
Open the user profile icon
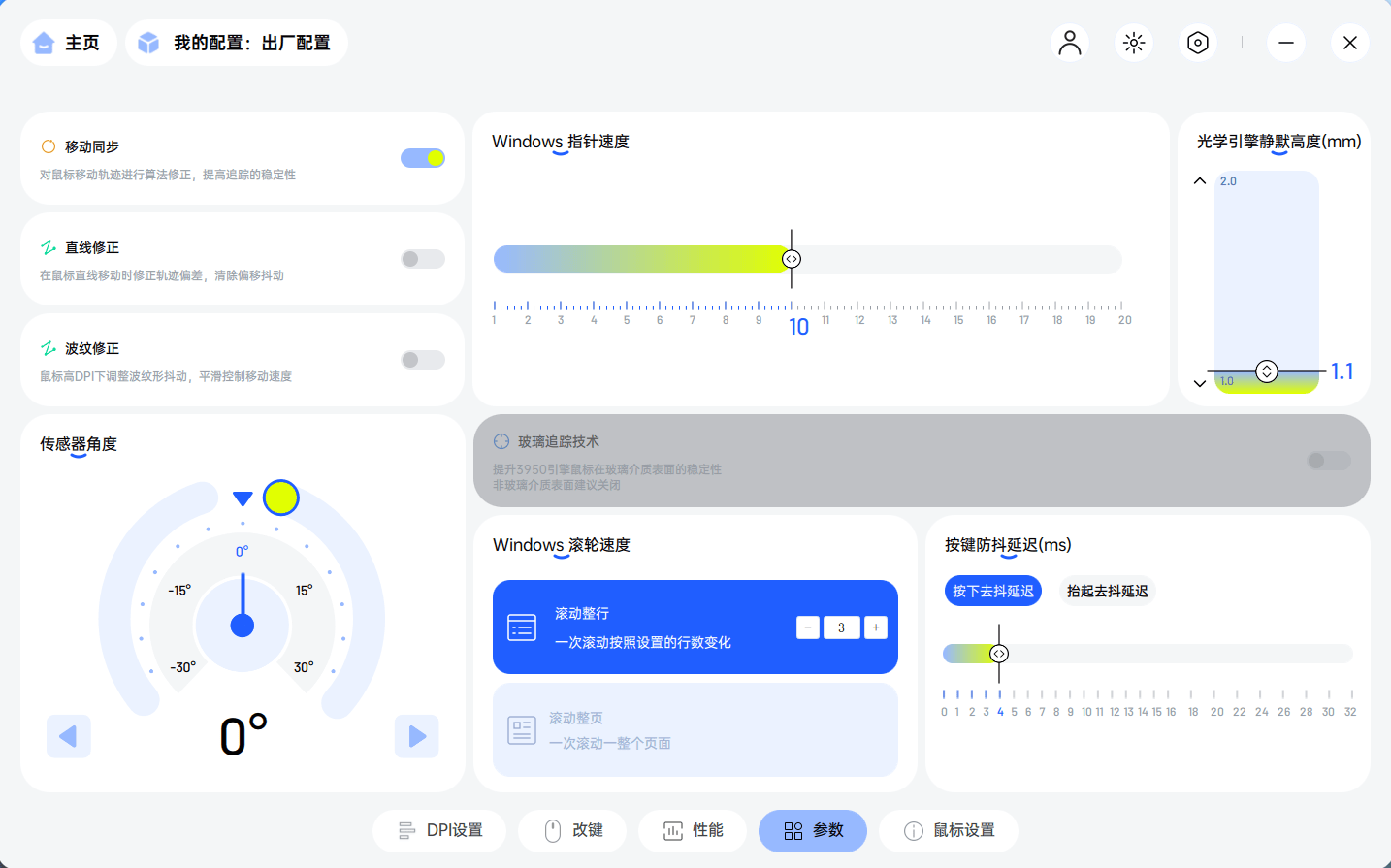point(1069,43)
